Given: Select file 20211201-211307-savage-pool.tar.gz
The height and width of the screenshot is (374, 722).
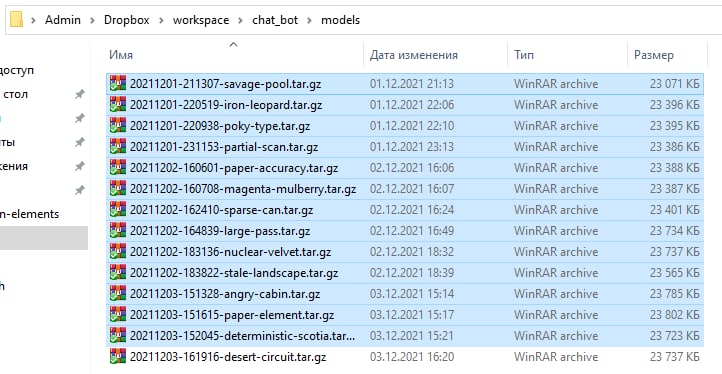Looking at the screenshot, I should [225, 84].
